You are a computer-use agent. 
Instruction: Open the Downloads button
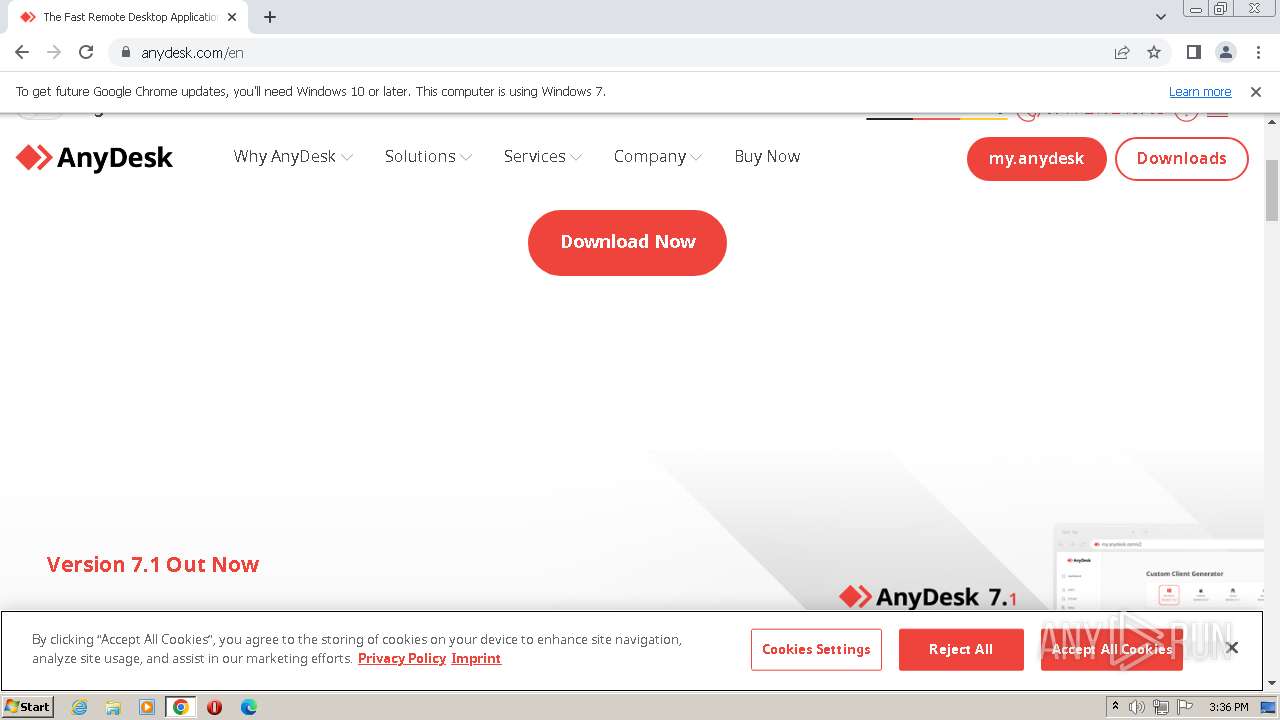(x=1181, y=158)
